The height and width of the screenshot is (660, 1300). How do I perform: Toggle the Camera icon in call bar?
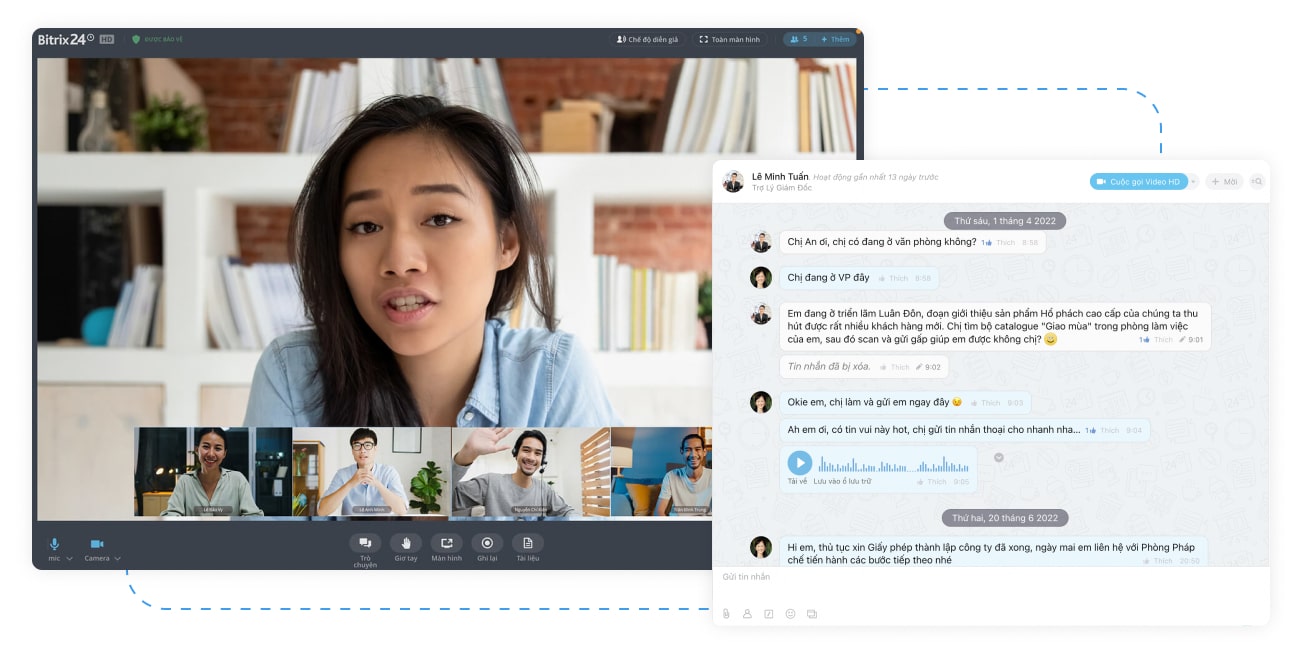pyautogui.click(x=97, y=544)
